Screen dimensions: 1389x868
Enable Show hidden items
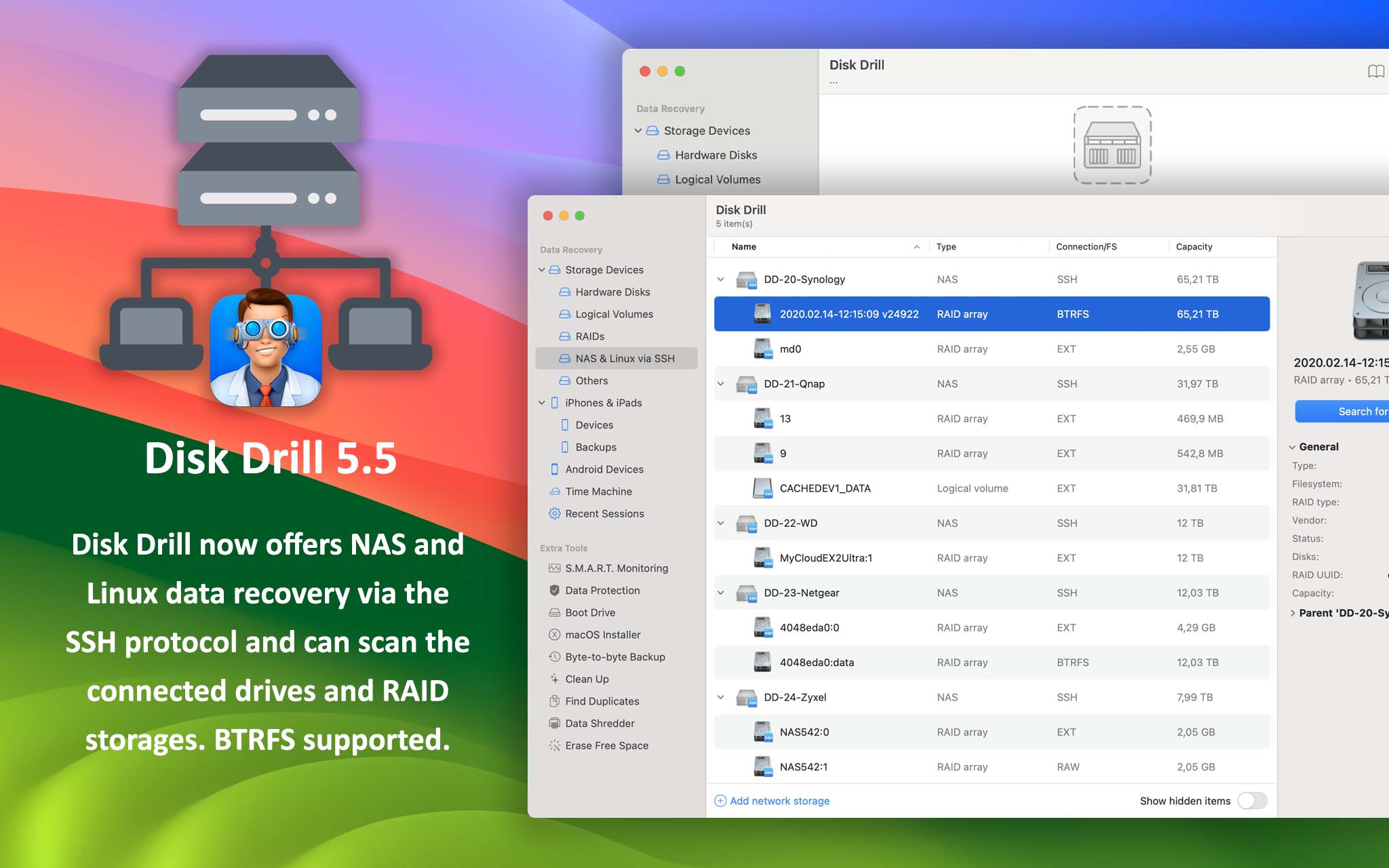point(1252,801)
